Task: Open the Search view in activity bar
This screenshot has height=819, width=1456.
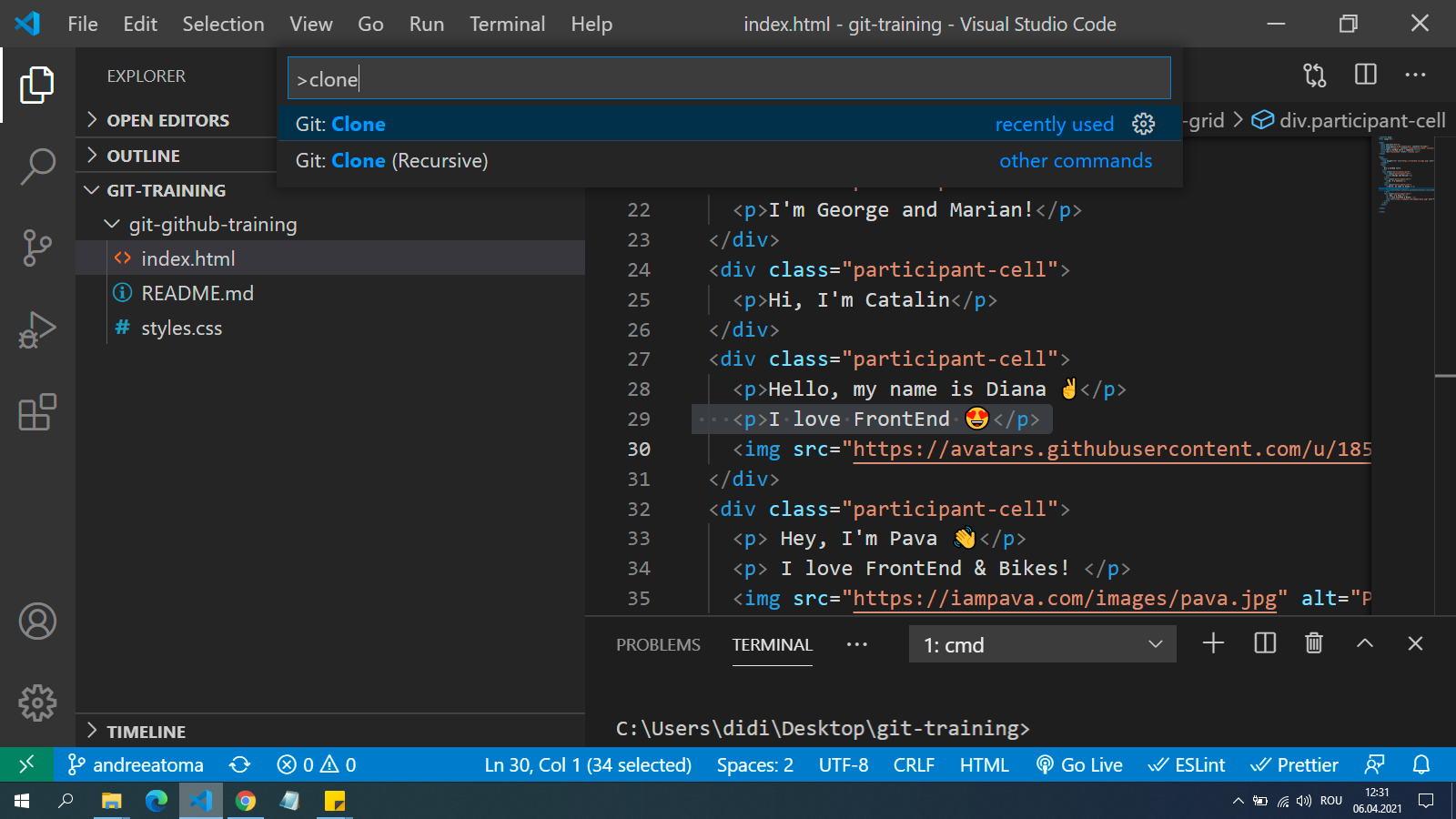Action: coord(37,167)
